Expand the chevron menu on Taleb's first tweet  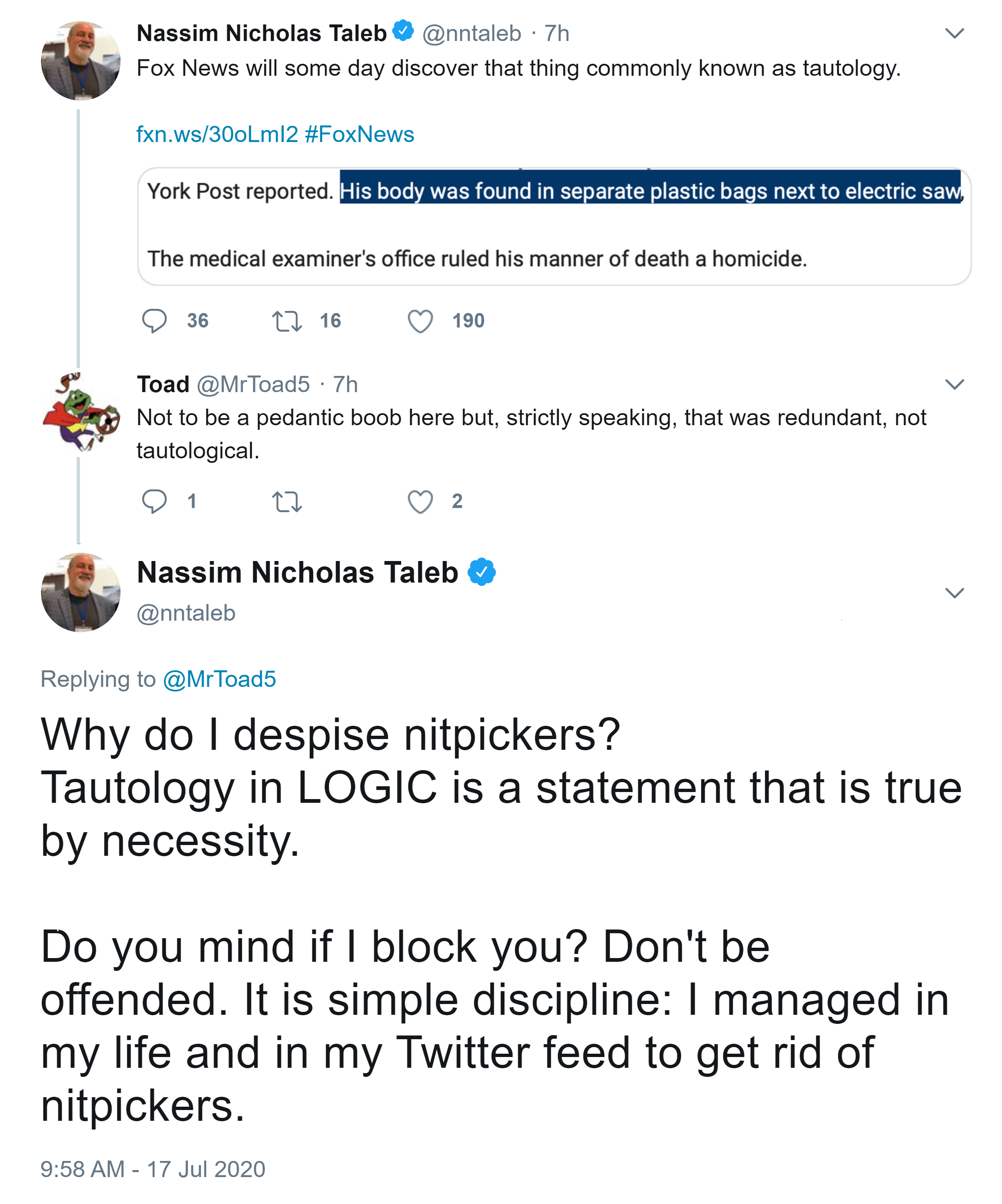tap(954, 33)
